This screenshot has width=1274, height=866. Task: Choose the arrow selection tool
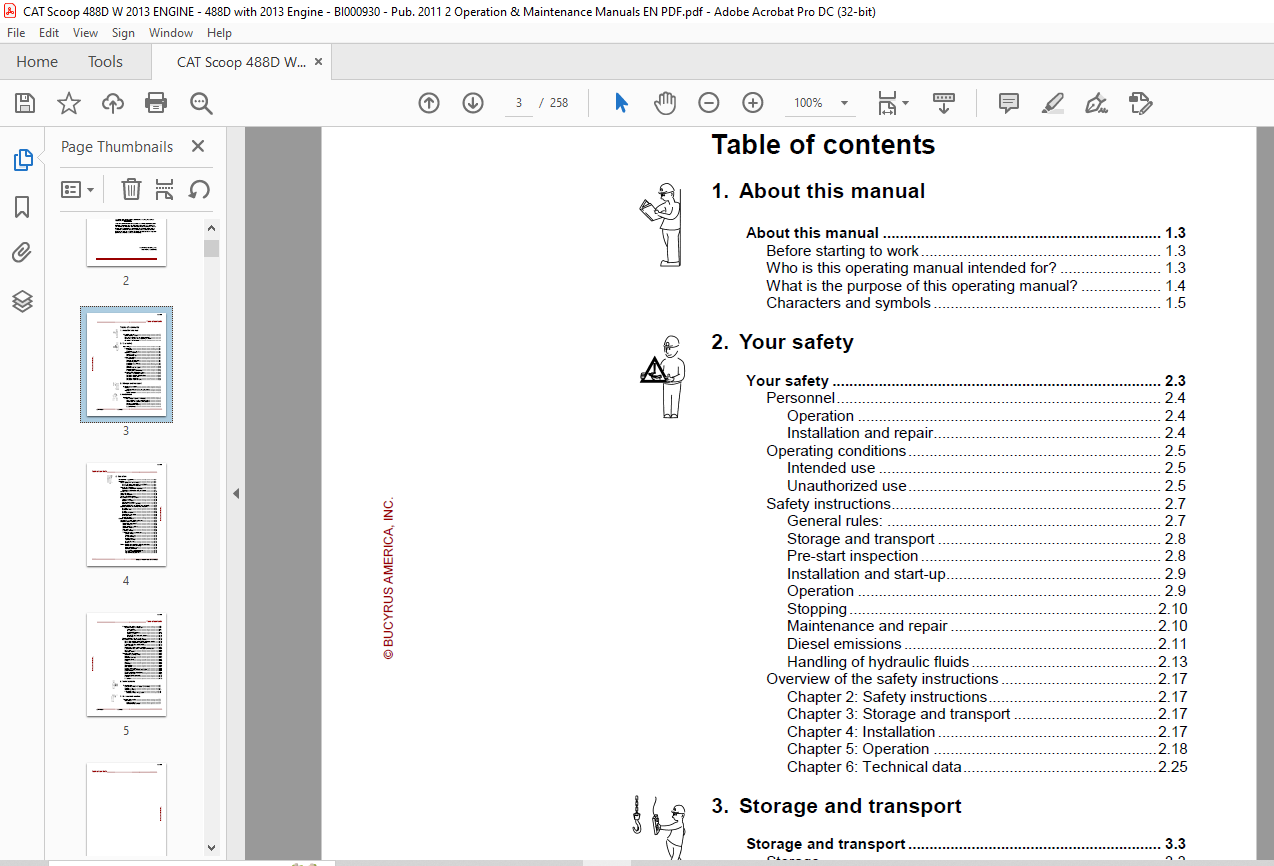[621, 102]
